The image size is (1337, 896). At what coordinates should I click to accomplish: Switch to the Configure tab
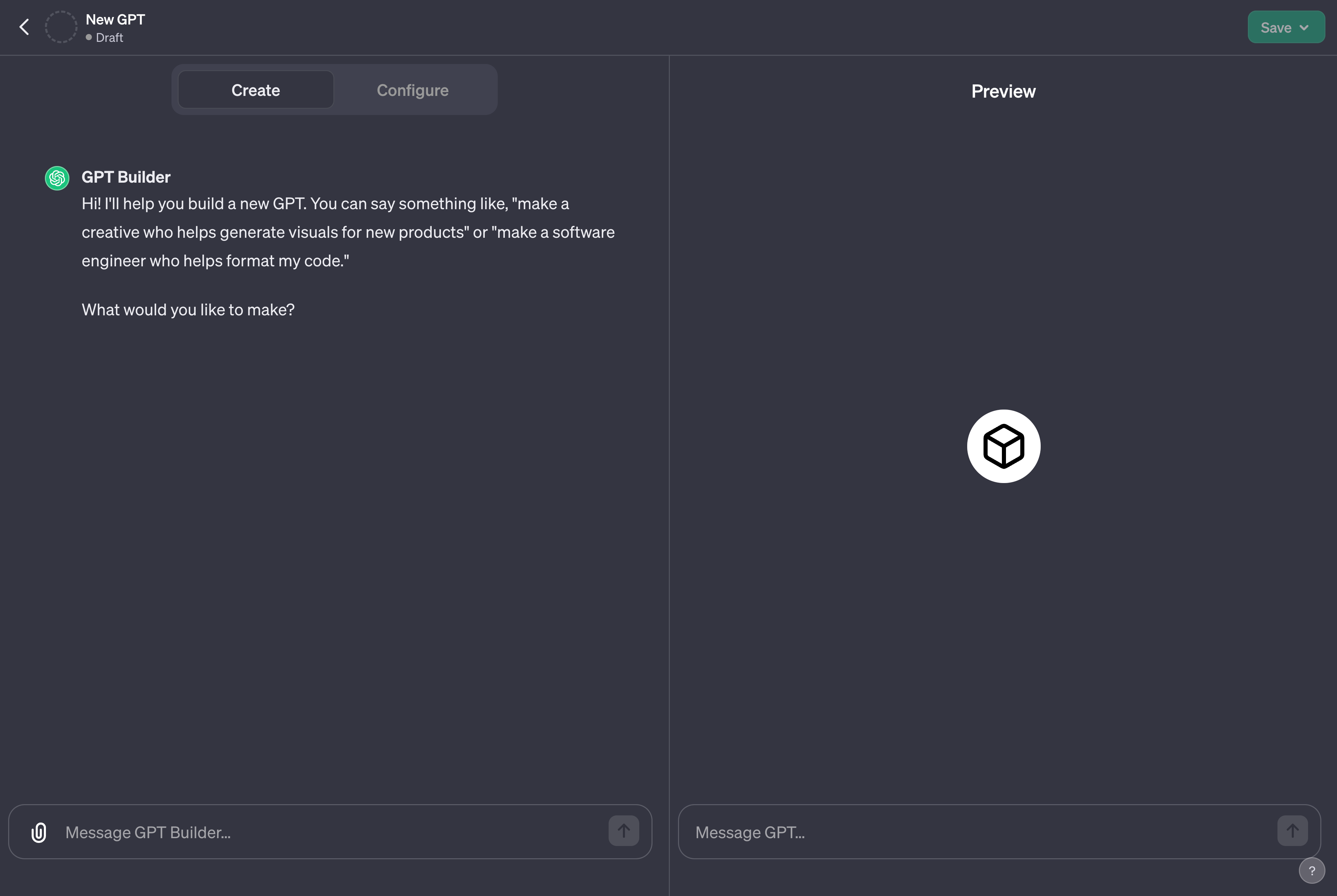click(x=413, y=90)
